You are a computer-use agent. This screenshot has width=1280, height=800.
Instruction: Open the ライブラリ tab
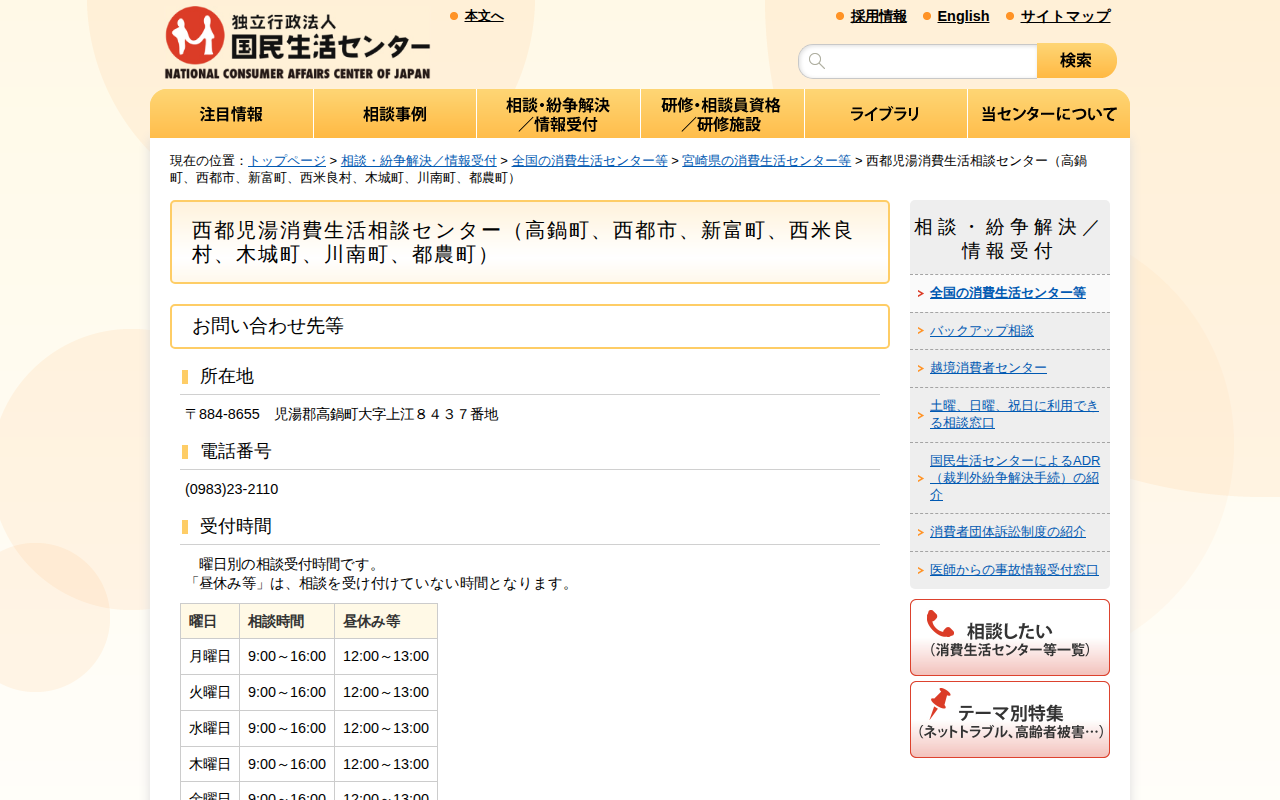885,113
